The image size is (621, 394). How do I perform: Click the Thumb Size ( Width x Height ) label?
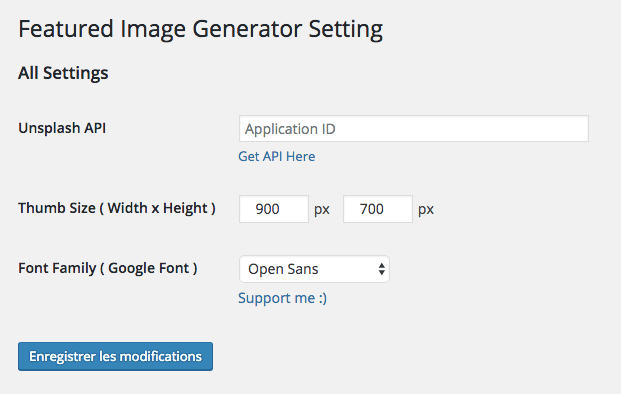point(117,208)
